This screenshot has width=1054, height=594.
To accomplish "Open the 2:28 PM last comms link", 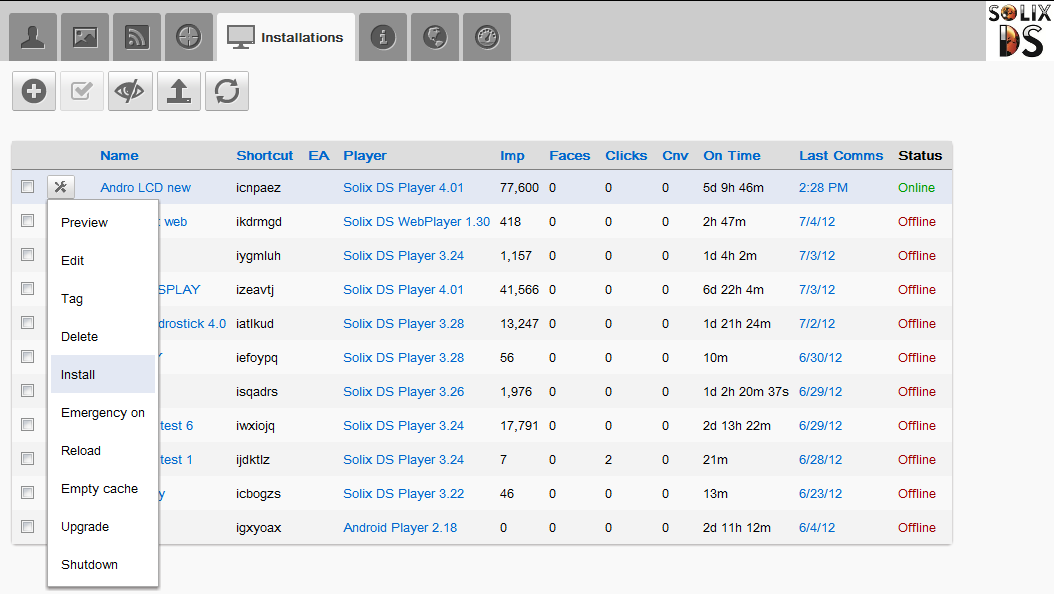I will (x=823, y=187).
